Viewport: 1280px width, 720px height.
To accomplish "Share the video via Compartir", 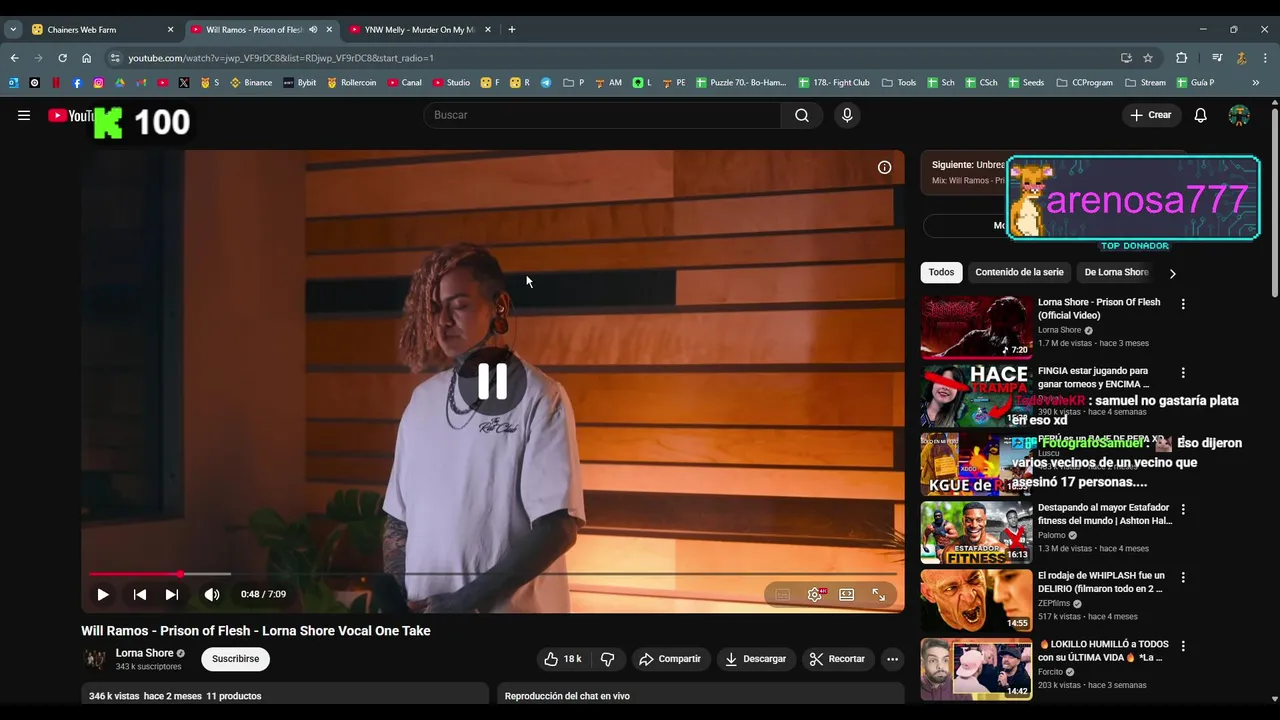I will pos(670,659).
